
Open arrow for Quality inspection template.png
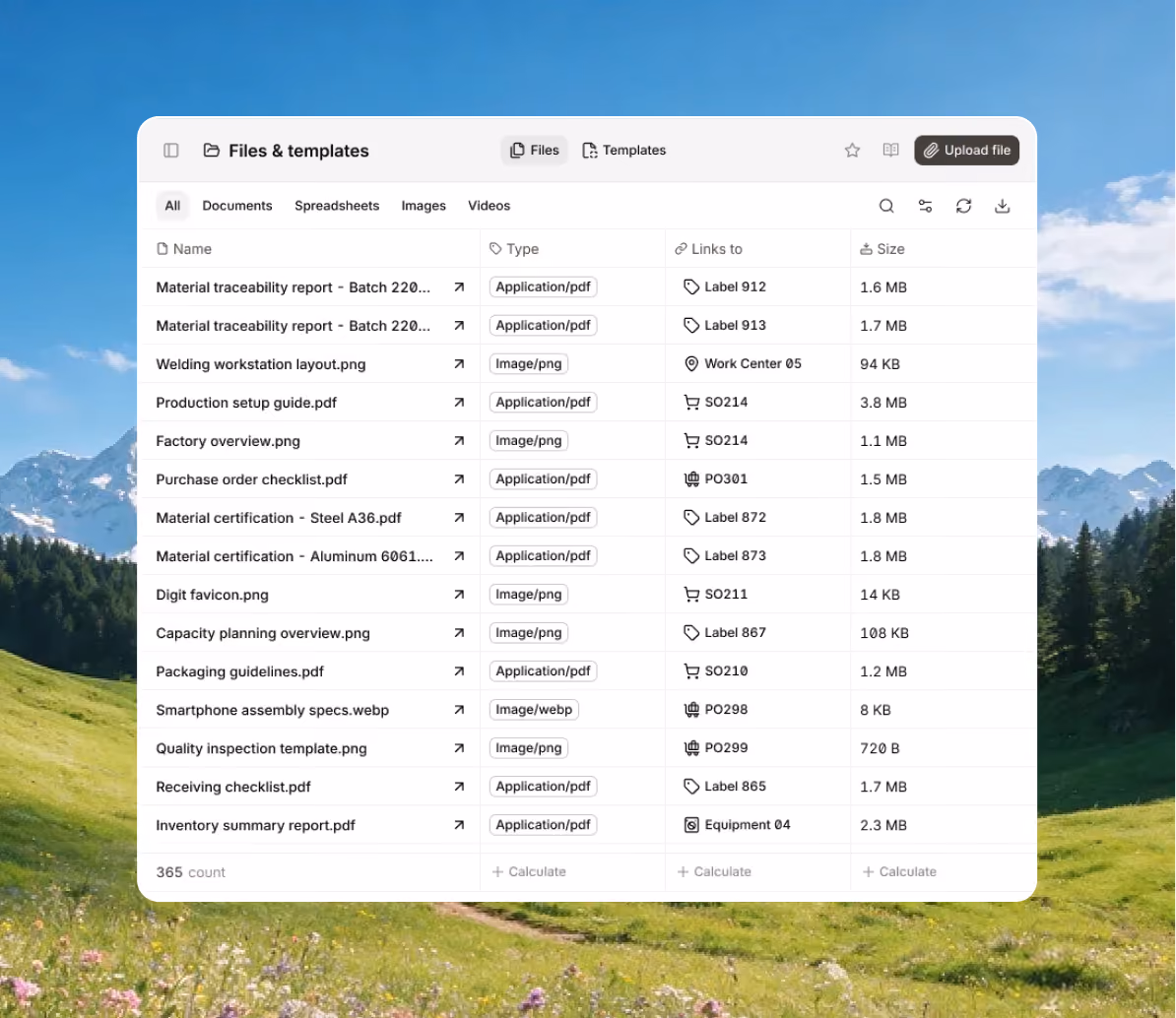[x=459, y=748]
